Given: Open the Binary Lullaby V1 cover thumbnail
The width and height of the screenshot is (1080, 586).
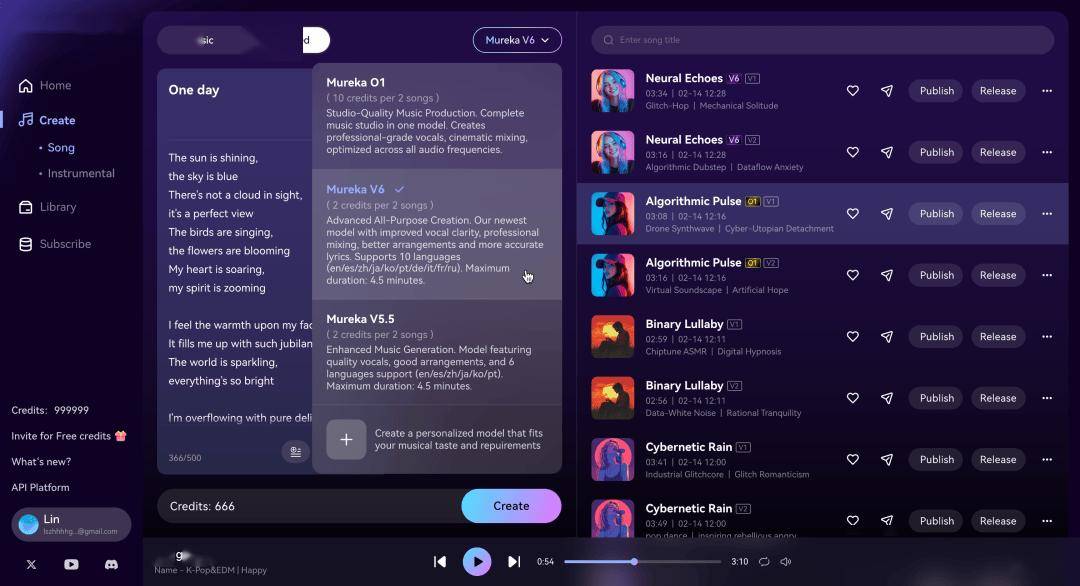Looking at the screenshot, I should tap(612, 336).
